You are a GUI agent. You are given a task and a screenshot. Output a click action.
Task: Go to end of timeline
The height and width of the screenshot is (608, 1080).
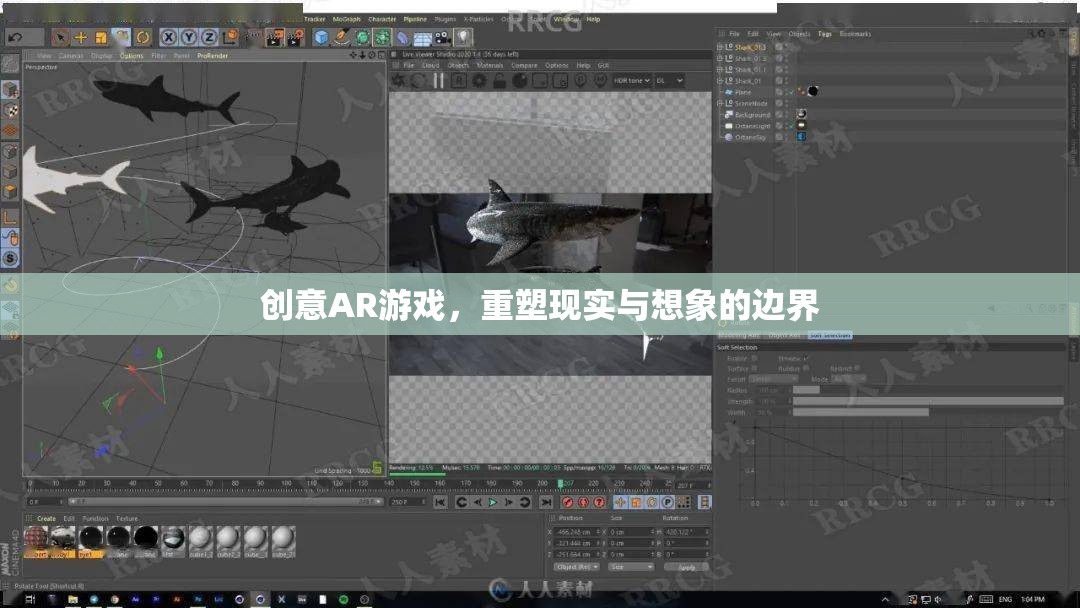546,503
